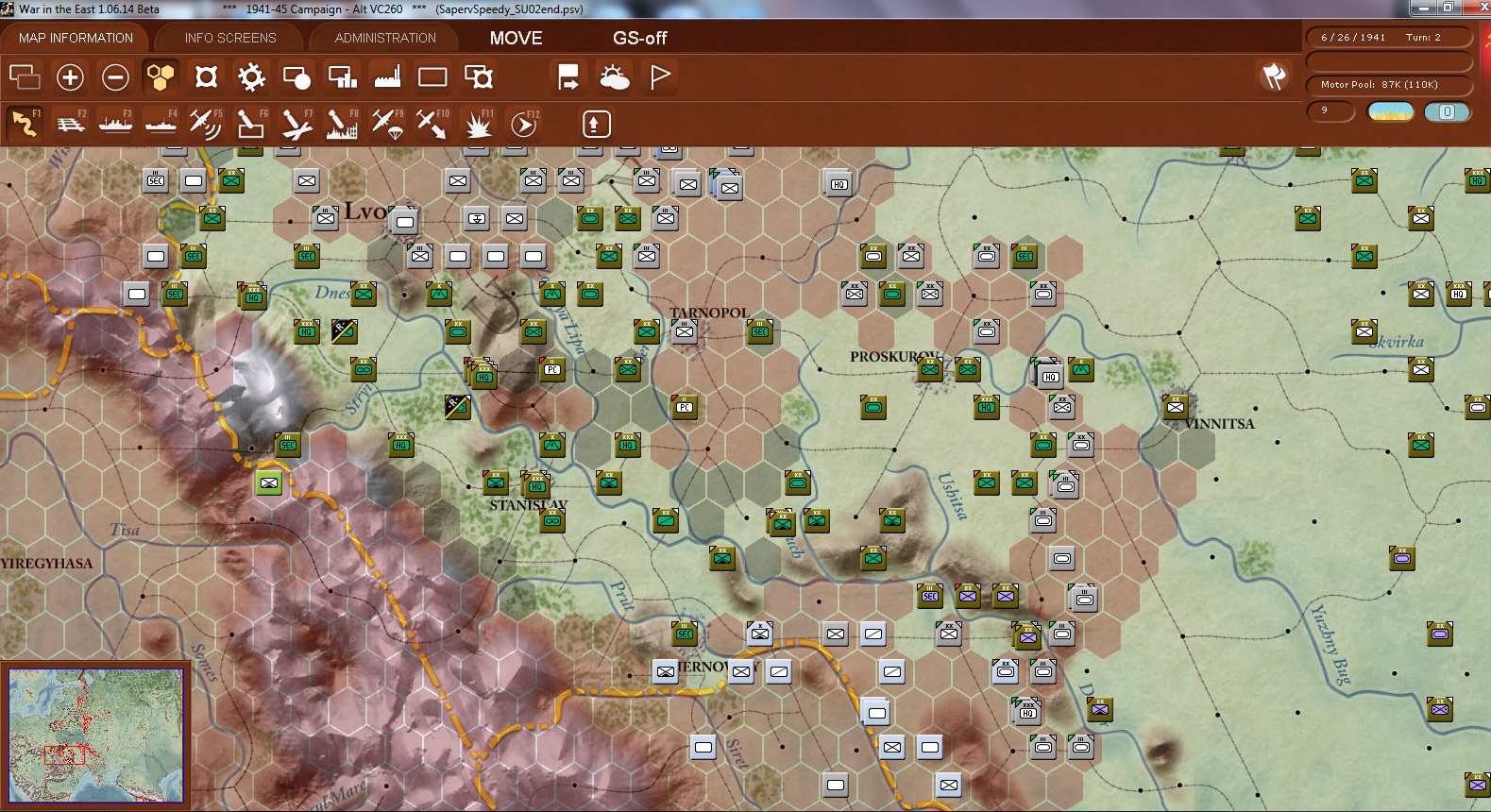
Task: Select the light-green highlighted unit counter
Action: click(x=269, y=483)
